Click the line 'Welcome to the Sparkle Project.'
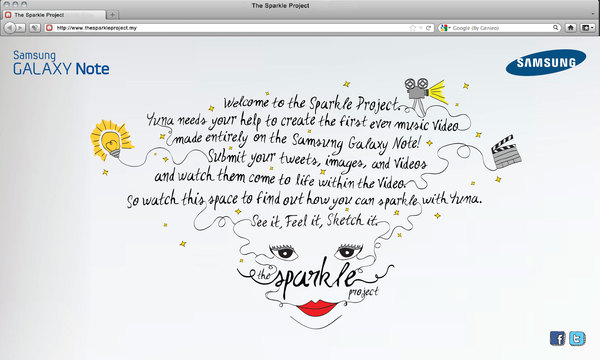Image resolution: width=600 pixels, height=360 pixels. 312,103
